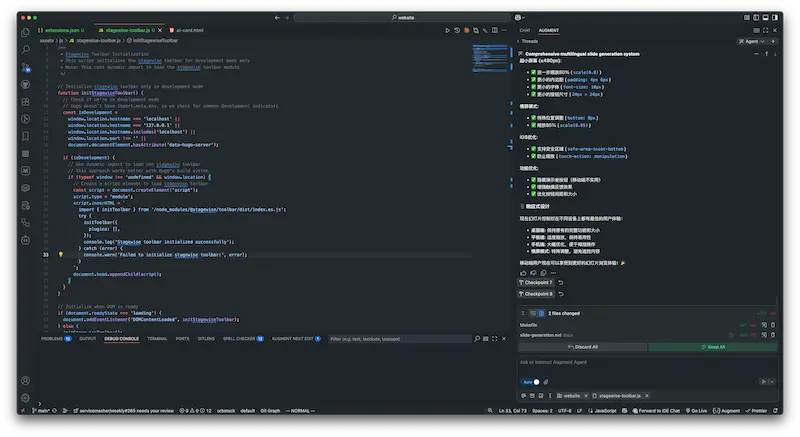Open Source Control view in activity bar

click(26, 67)
